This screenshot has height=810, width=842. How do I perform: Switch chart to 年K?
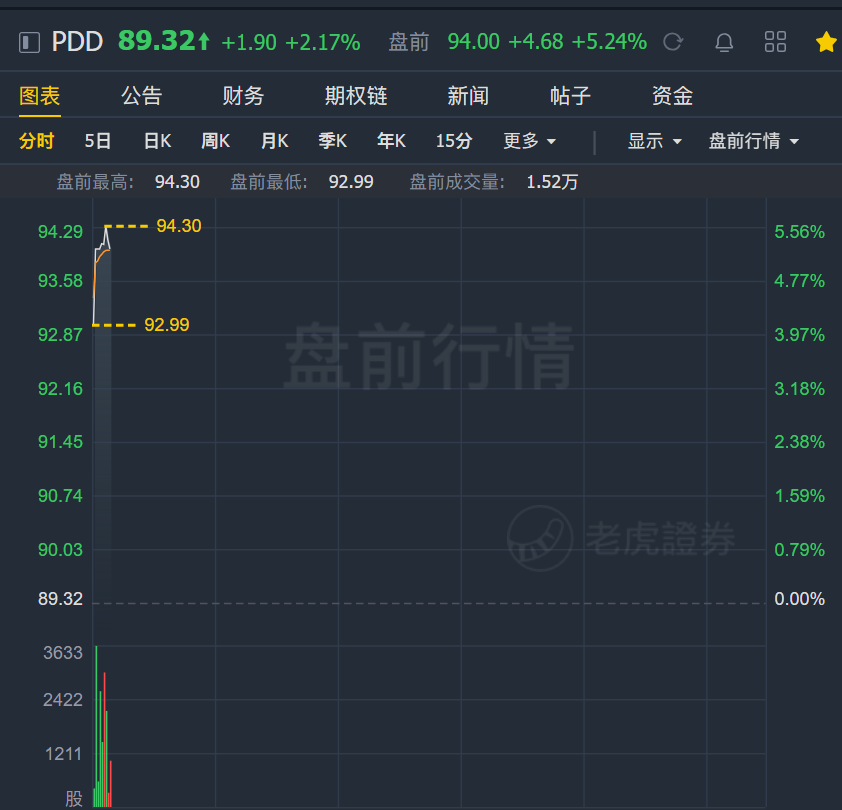click(391, 141)
